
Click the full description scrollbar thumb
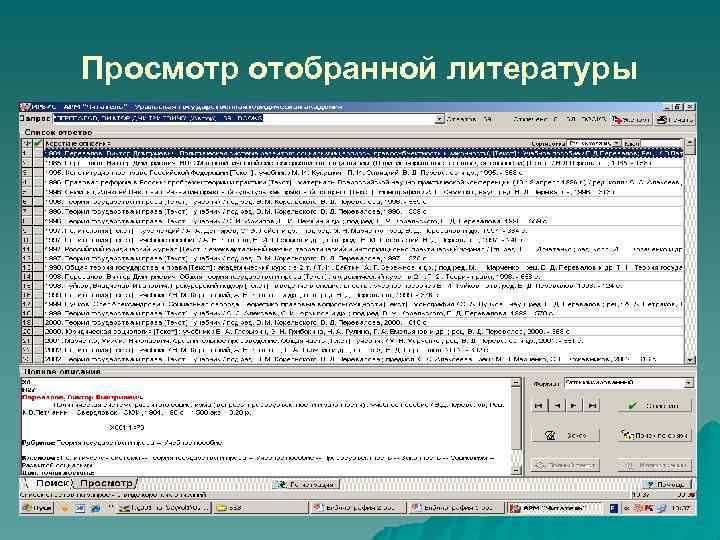point(516,419)
